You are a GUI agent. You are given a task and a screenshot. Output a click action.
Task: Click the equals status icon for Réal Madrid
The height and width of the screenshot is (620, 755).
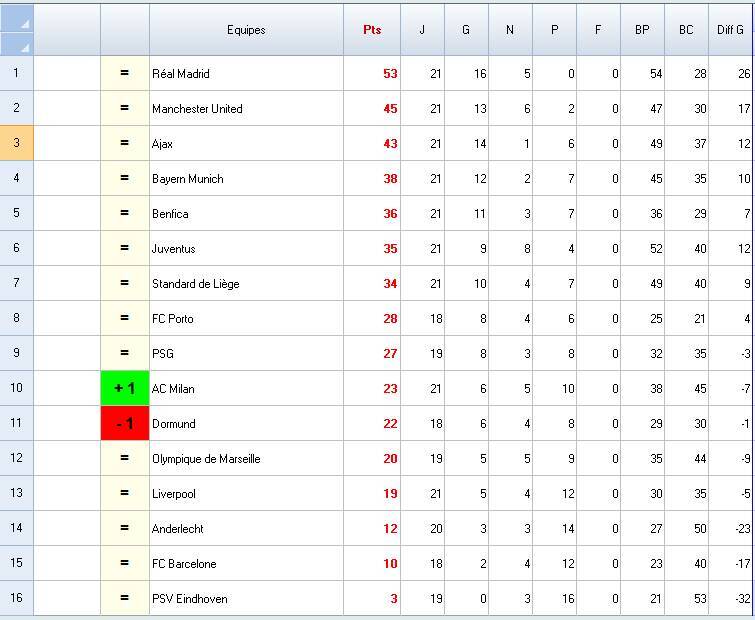click(x=125, y=73)
